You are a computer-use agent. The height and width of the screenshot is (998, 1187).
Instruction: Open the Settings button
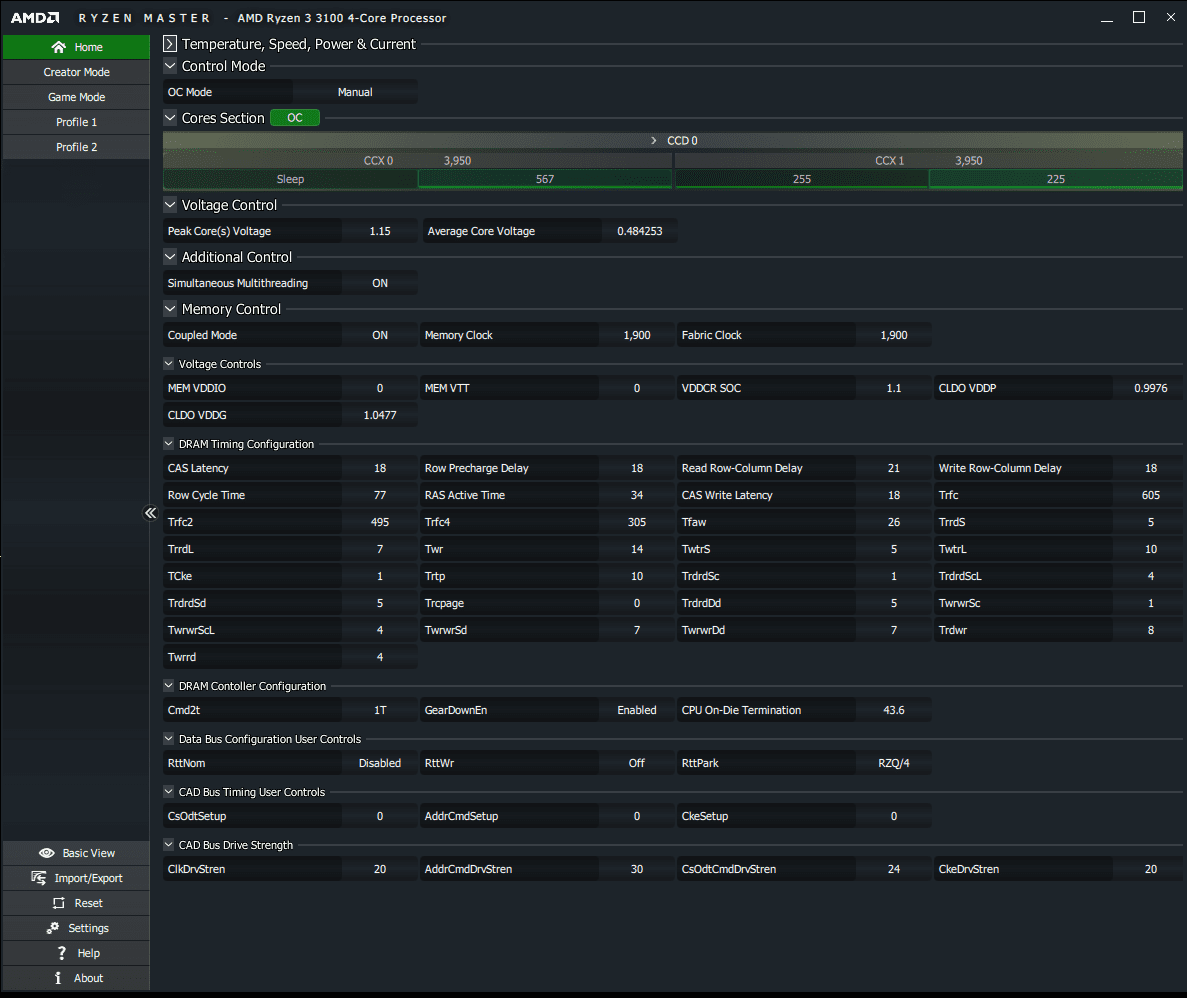click(x=76, y=928)
